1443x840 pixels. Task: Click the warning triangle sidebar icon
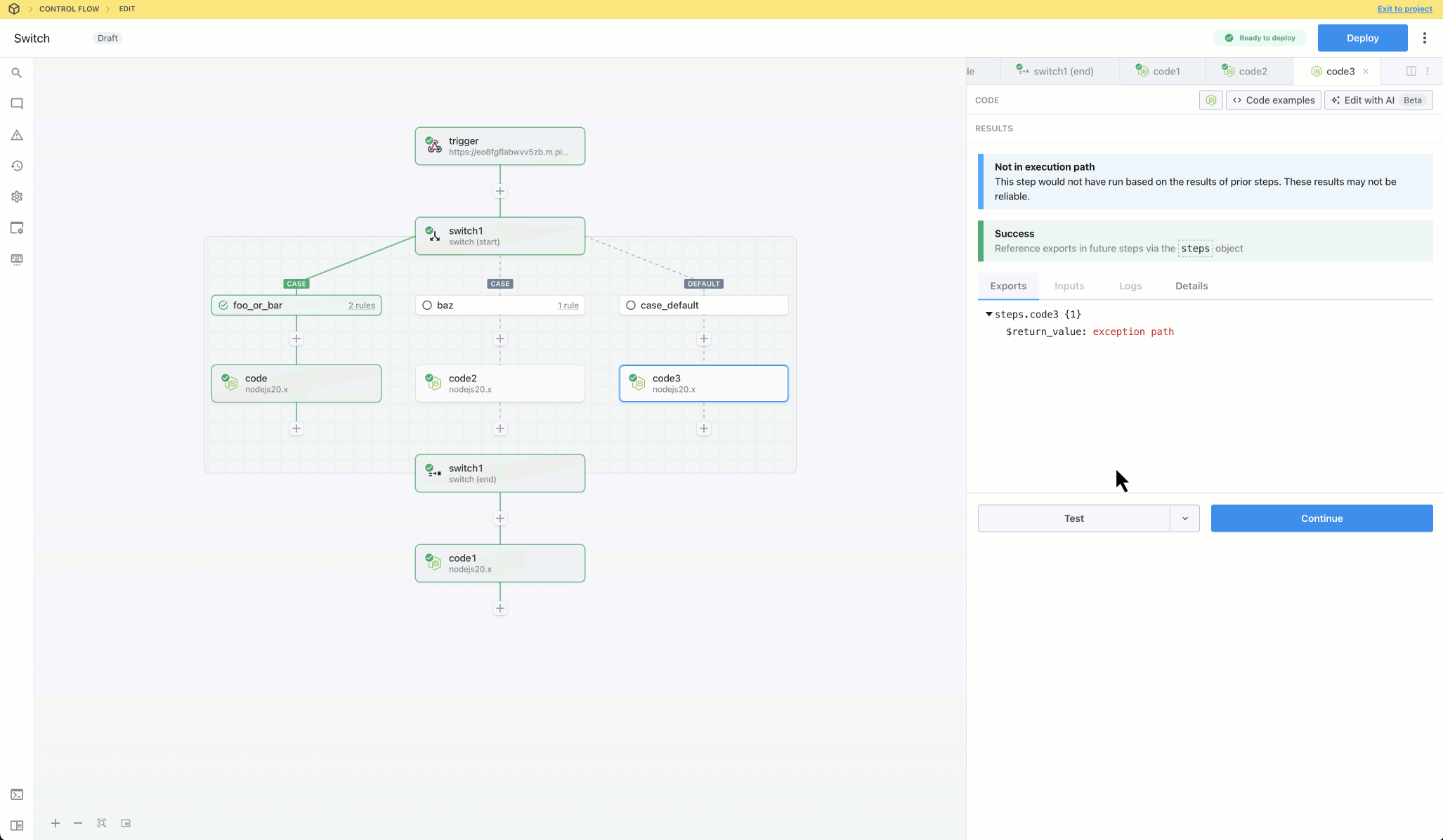17,135
